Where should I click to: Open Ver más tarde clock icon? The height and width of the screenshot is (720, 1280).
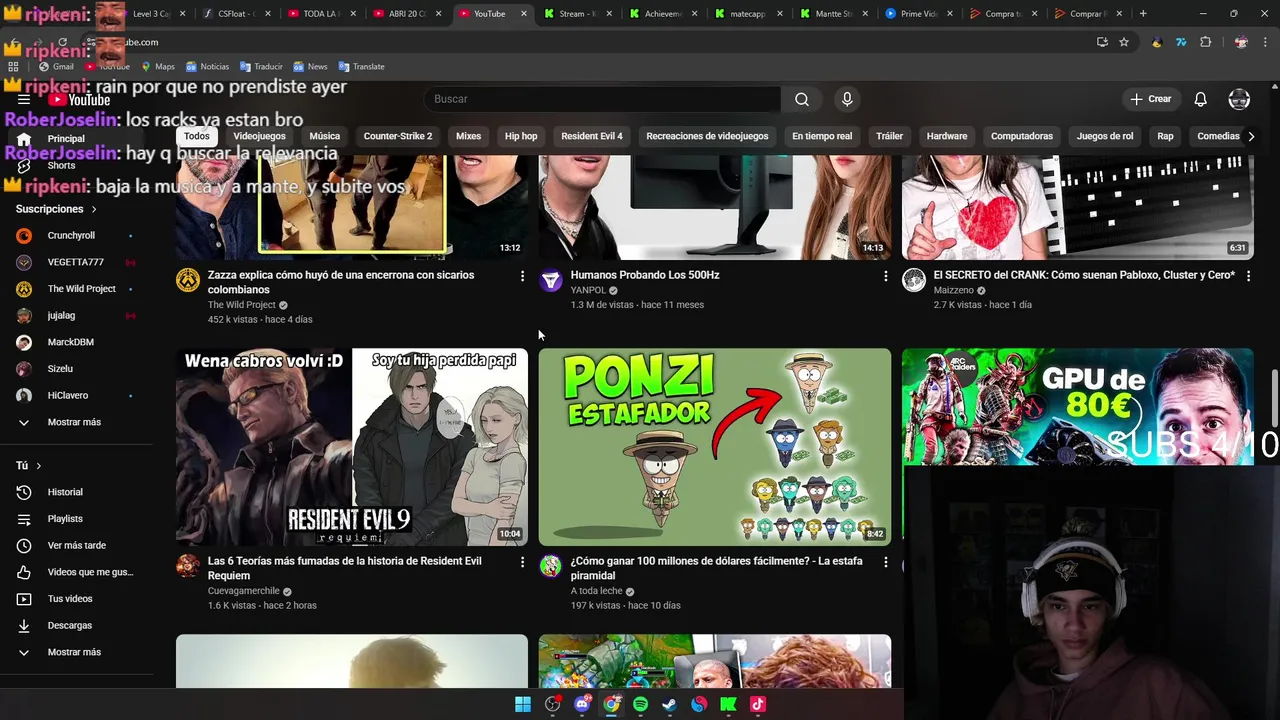(24, 545)
